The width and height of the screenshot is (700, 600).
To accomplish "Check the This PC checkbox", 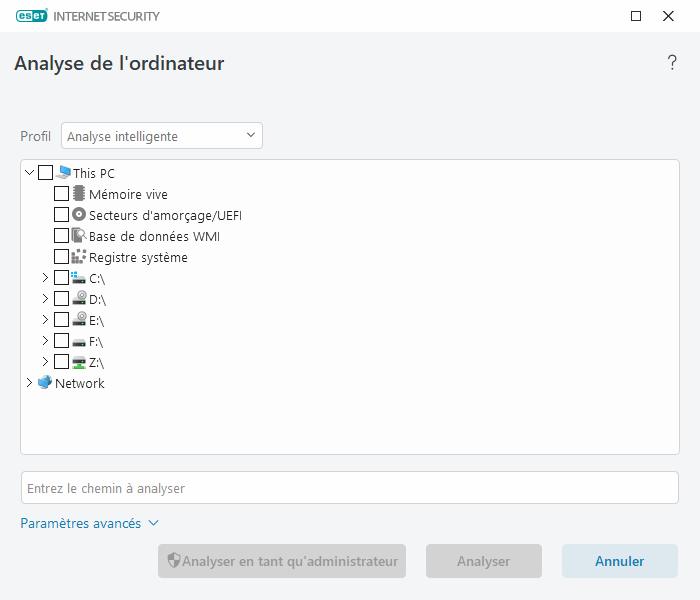I will 46,173.
